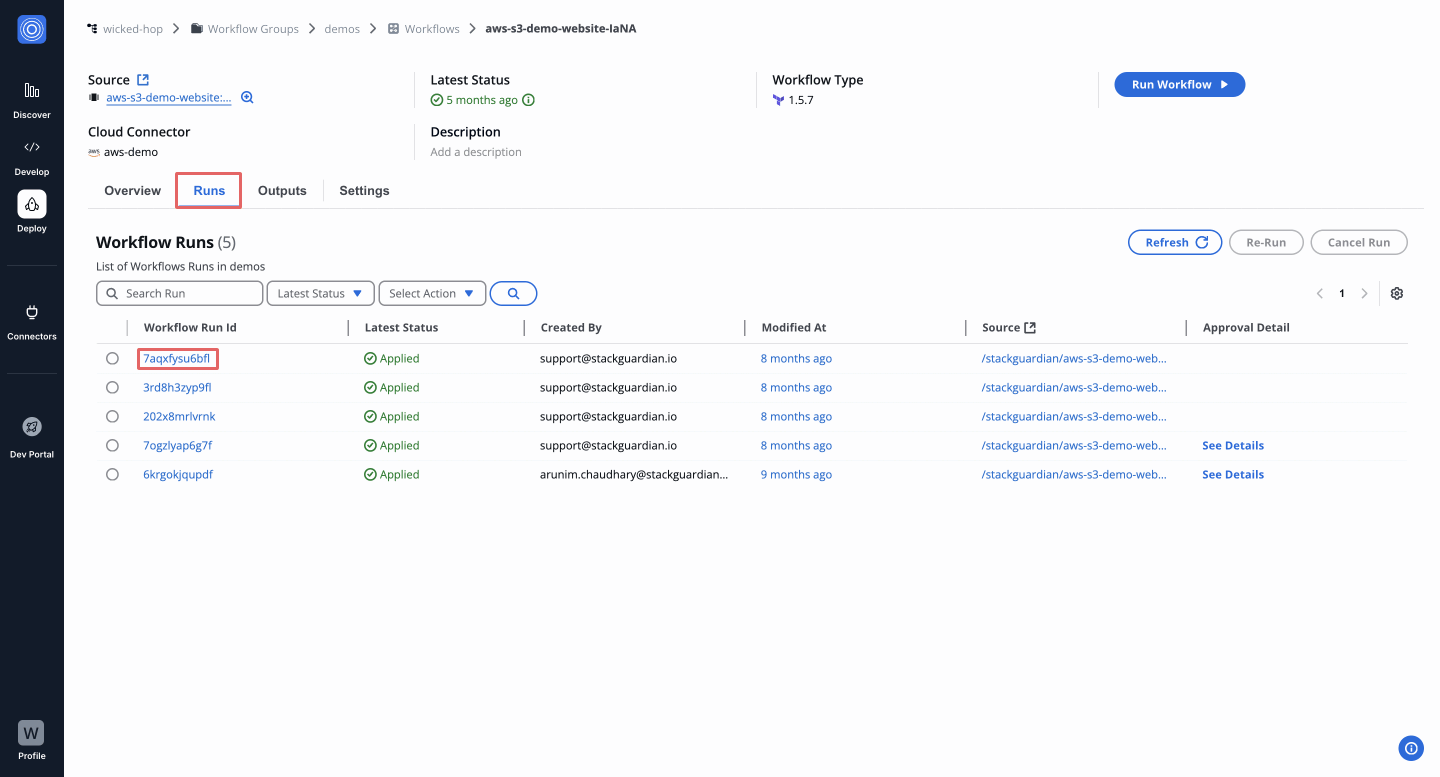Screen dimensions: 1440x777
Task: Switch to the Runs tab
Action: click(x=209, y=190)
